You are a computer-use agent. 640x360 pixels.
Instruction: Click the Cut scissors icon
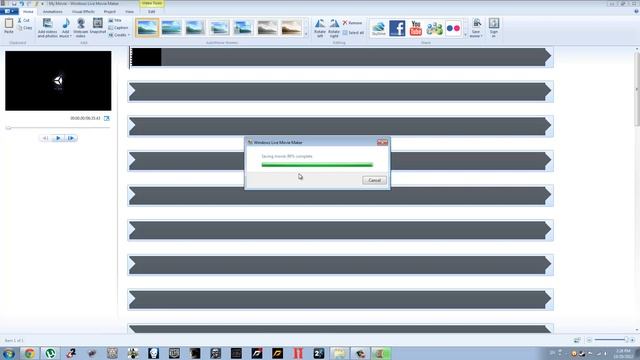(x=19, y=20)
